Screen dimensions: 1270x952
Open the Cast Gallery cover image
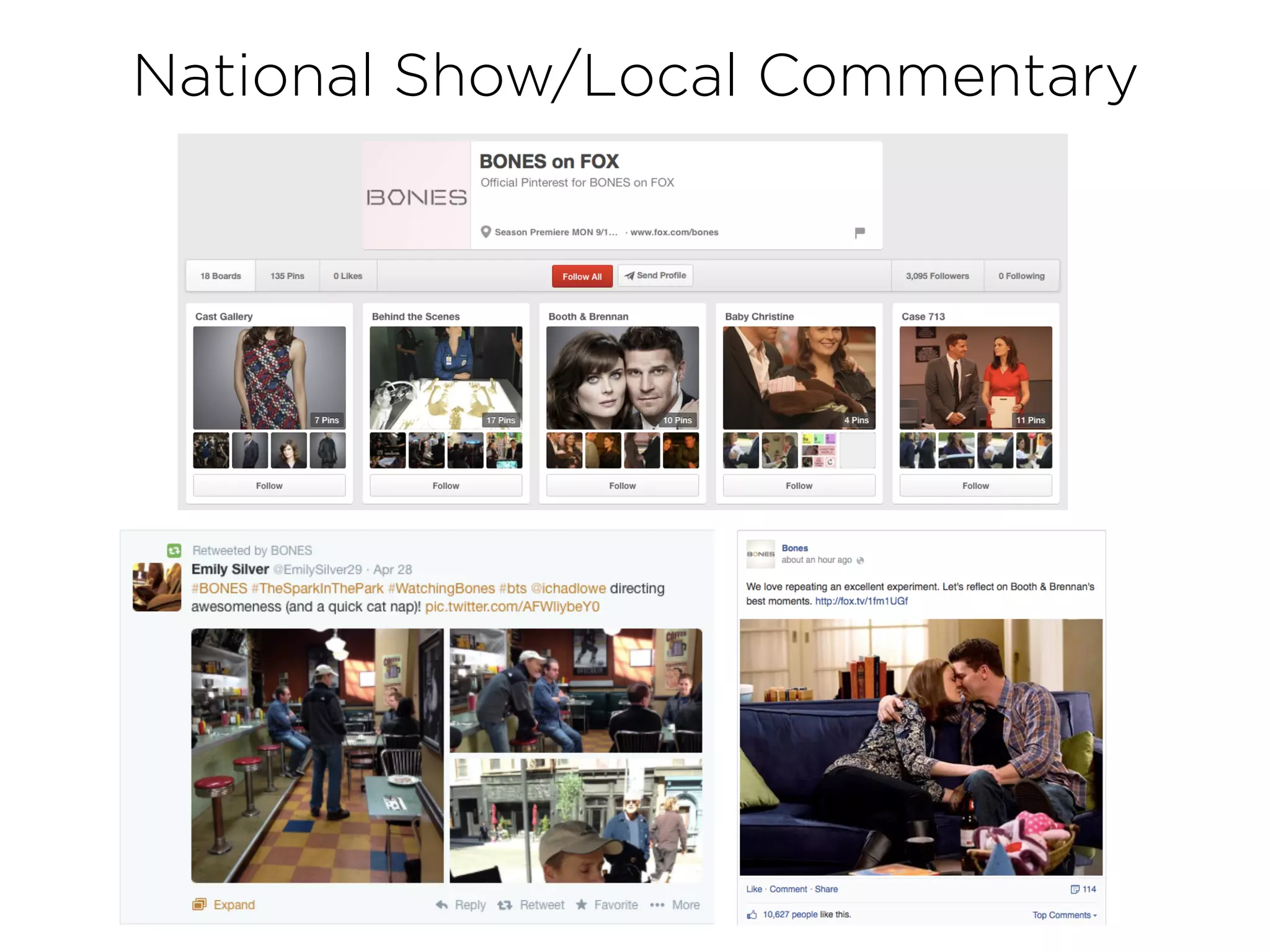269,378
